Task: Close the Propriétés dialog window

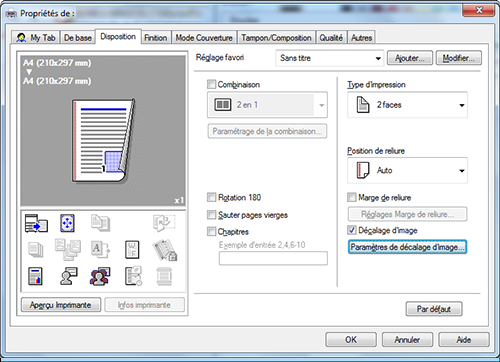Action: point(479,10)
